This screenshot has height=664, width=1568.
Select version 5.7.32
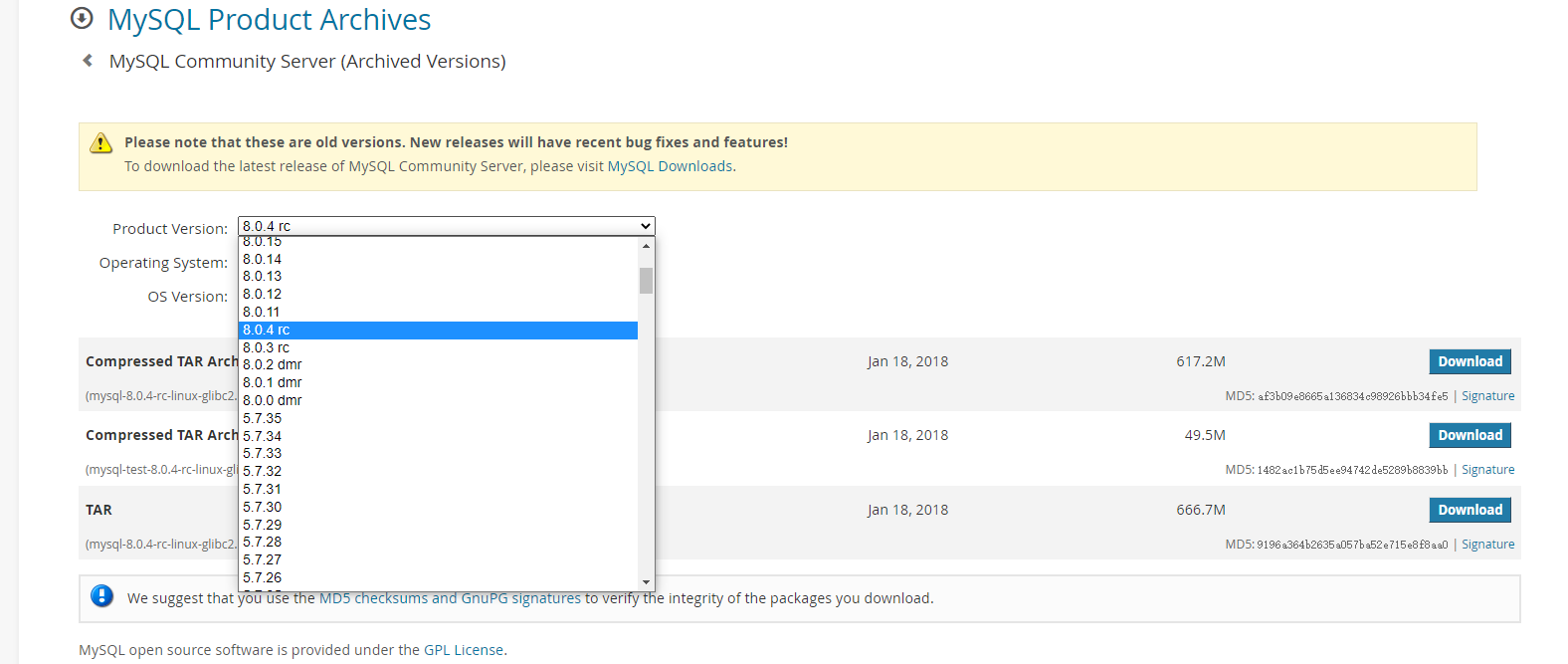[x=438, y=472]
